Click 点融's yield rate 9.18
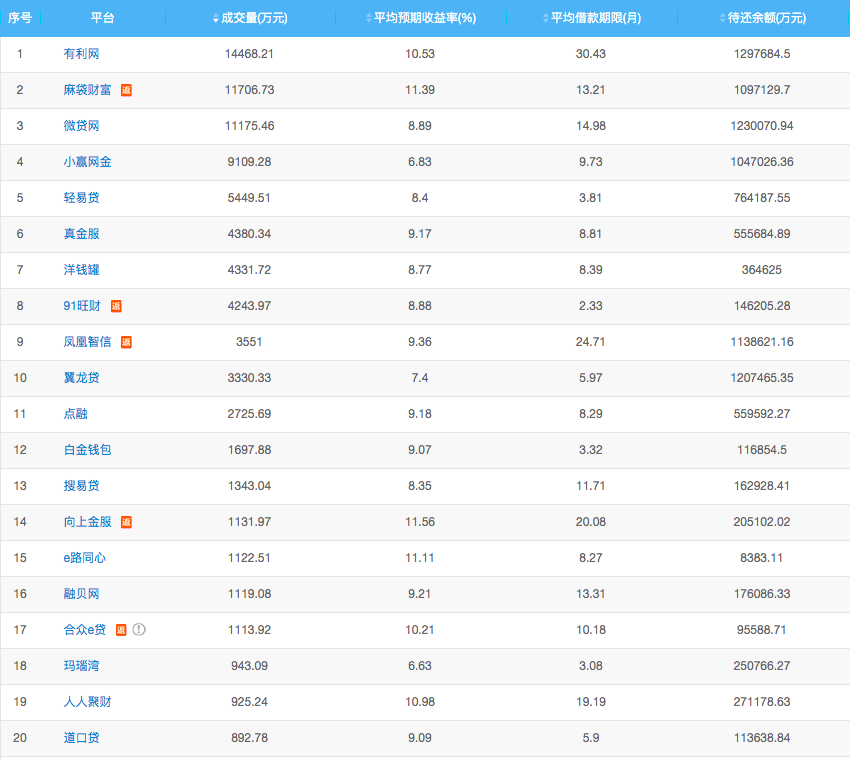 click(x=420, y=414)
